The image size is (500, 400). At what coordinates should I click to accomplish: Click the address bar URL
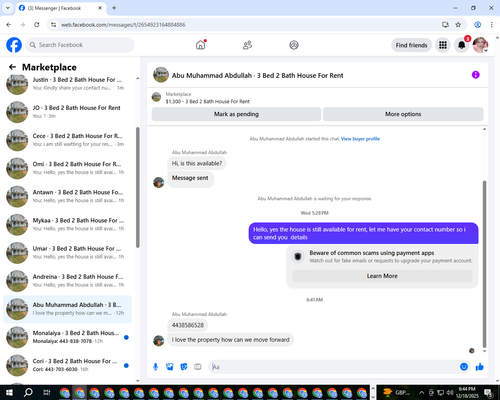pyautogui.click(x=123, y=25)
